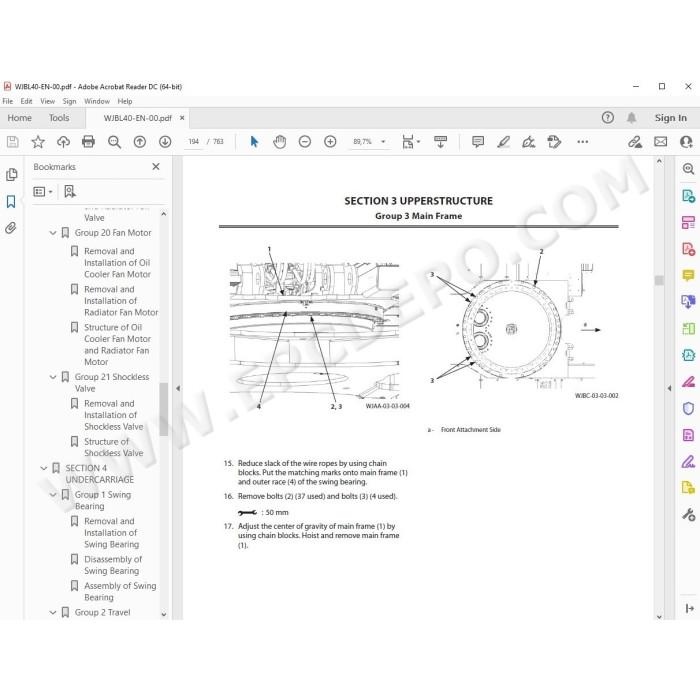Open the sign document pen icon

pyautogui.click(x=529, y=142)
